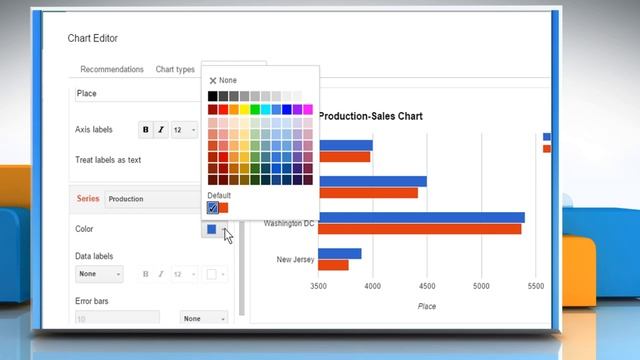Viewport: 640px width, 360px height.
Task: Click the Series label
Action: (x=88, y=199)
